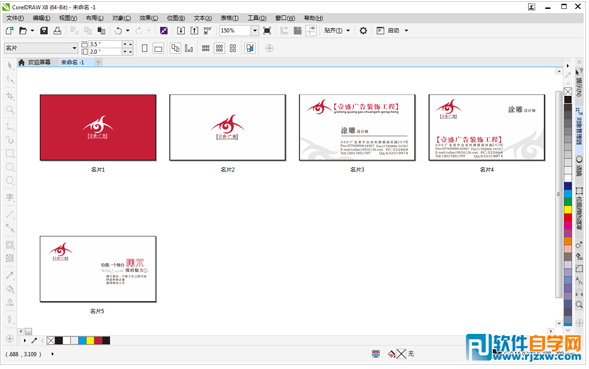Select the Eyedropper tool in the toolbox
This screenshot has width=589, height=369.
10,275
